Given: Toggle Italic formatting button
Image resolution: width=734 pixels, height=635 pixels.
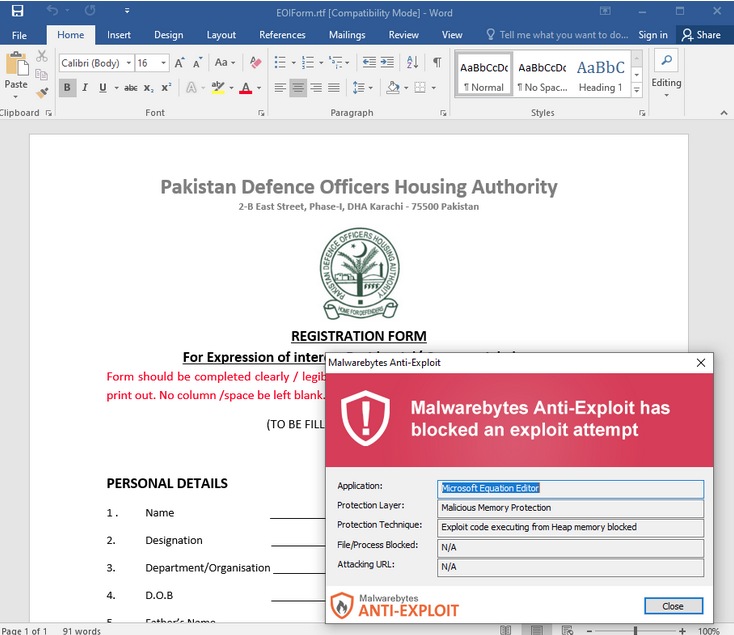Looking at the screenshot, I should coord(85,88).
